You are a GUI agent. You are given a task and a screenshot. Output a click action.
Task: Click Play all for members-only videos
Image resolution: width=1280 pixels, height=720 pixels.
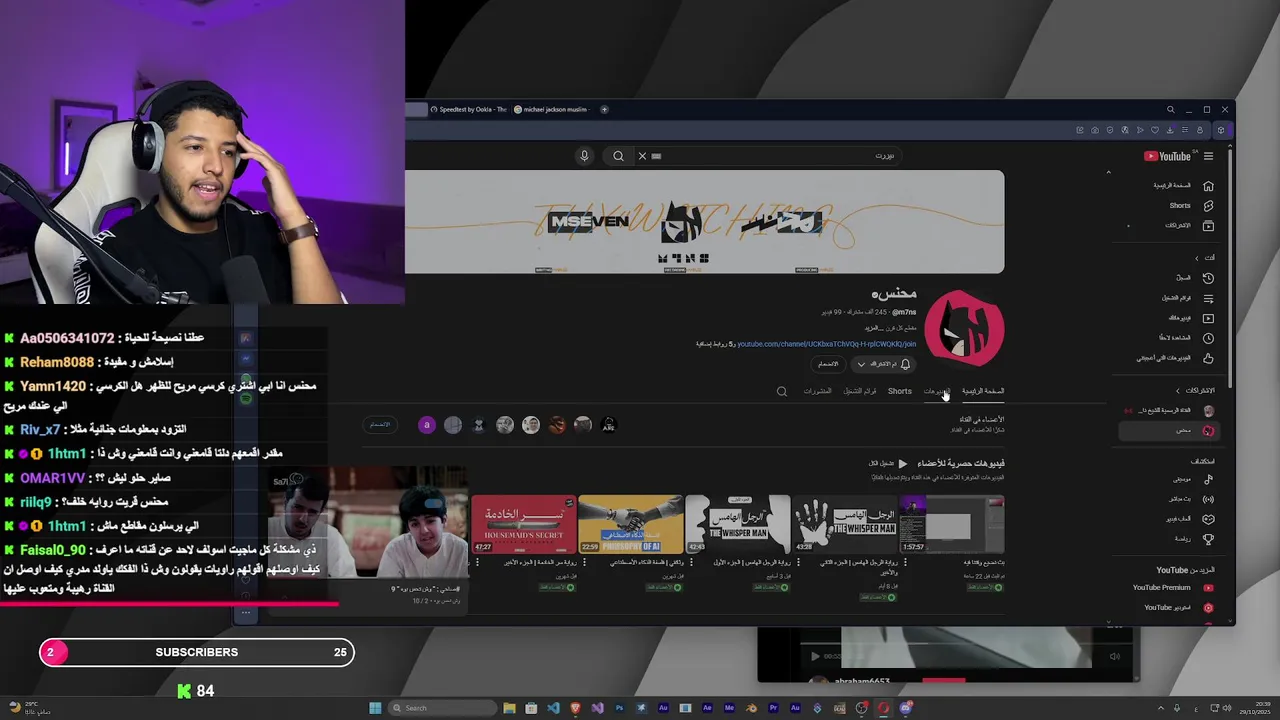pyautogui.click(x=888, y=463)
